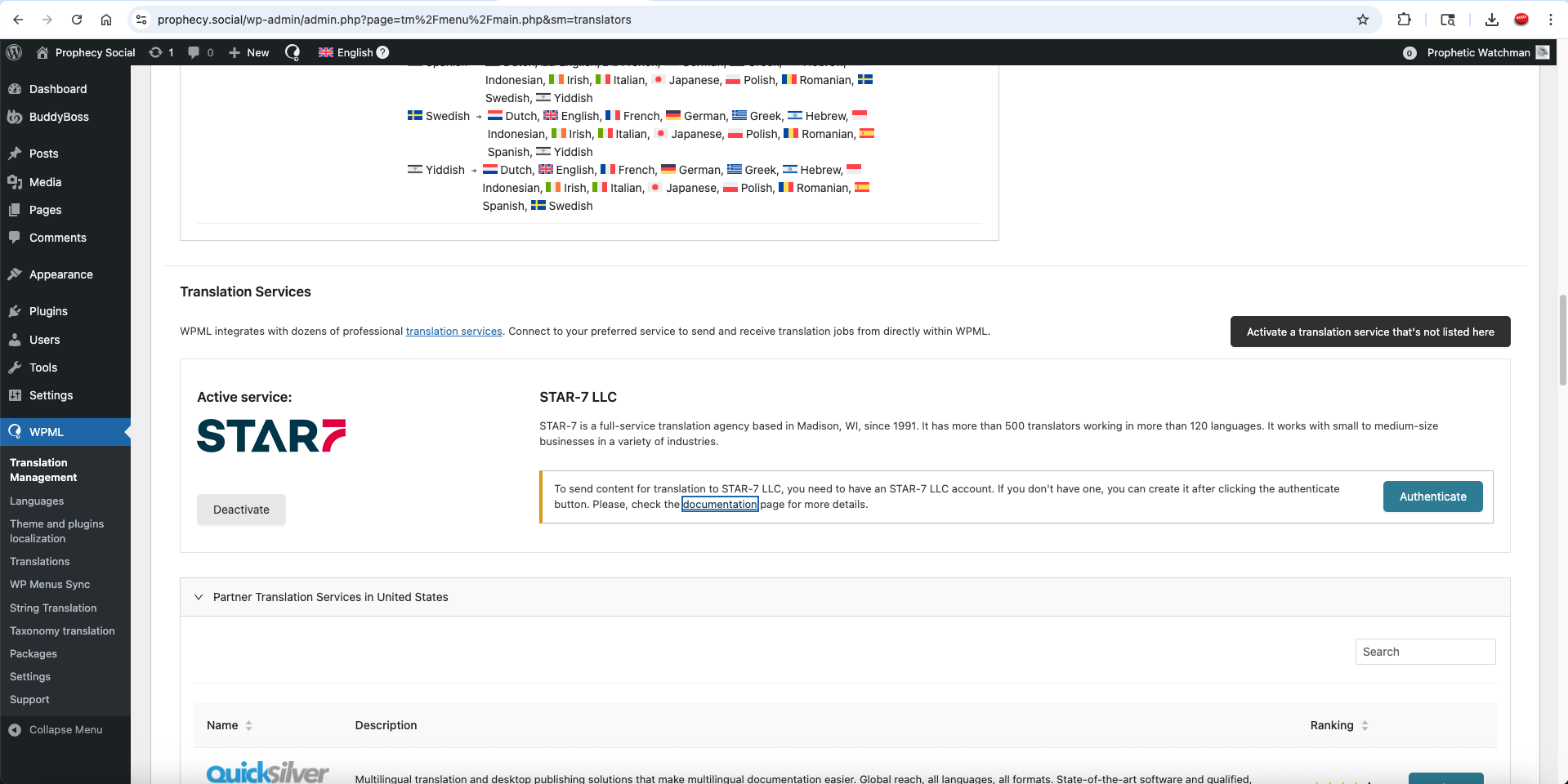Click the Quicksilver logo

coord(268,772)
